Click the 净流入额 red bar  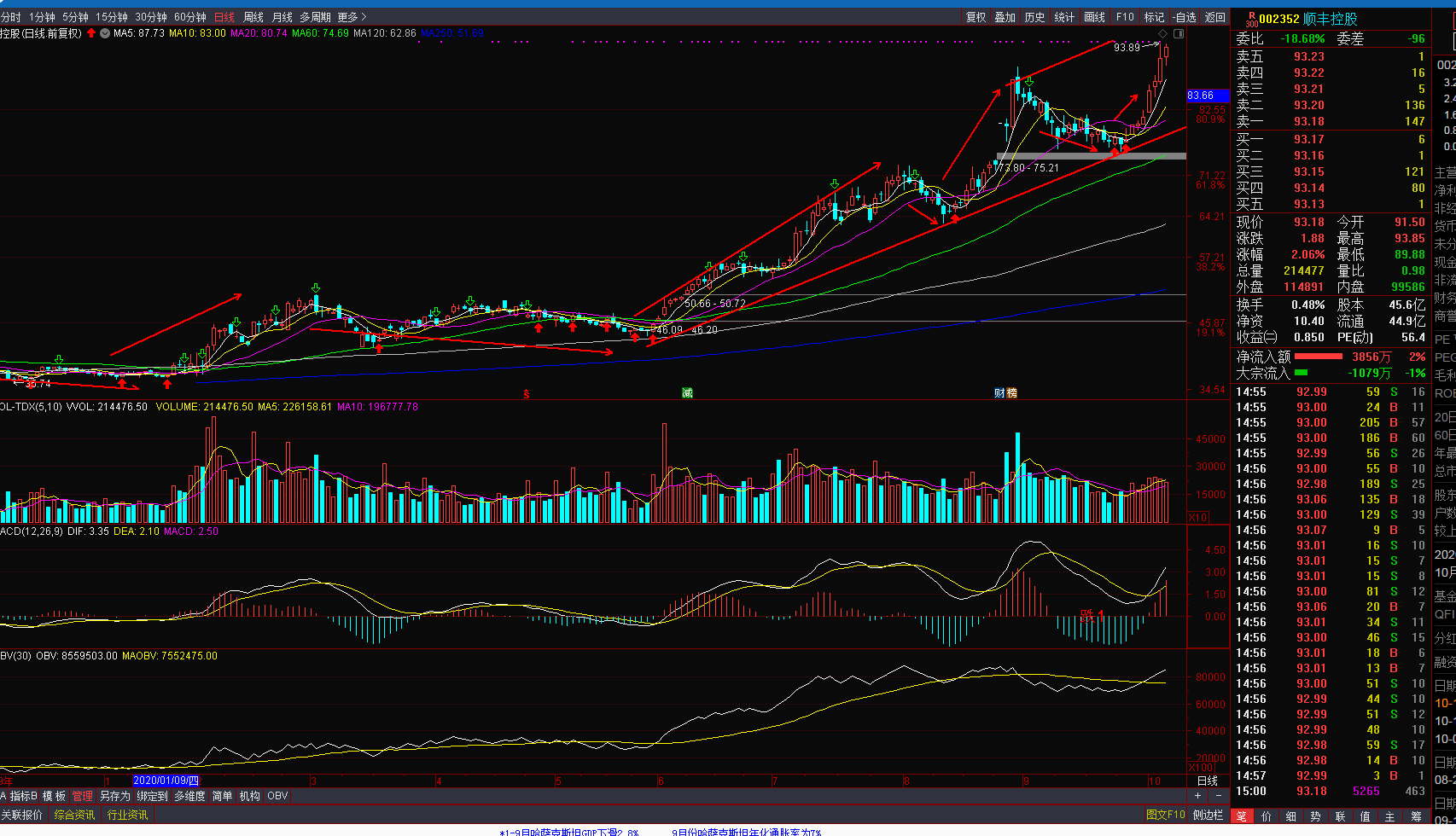1319,357
